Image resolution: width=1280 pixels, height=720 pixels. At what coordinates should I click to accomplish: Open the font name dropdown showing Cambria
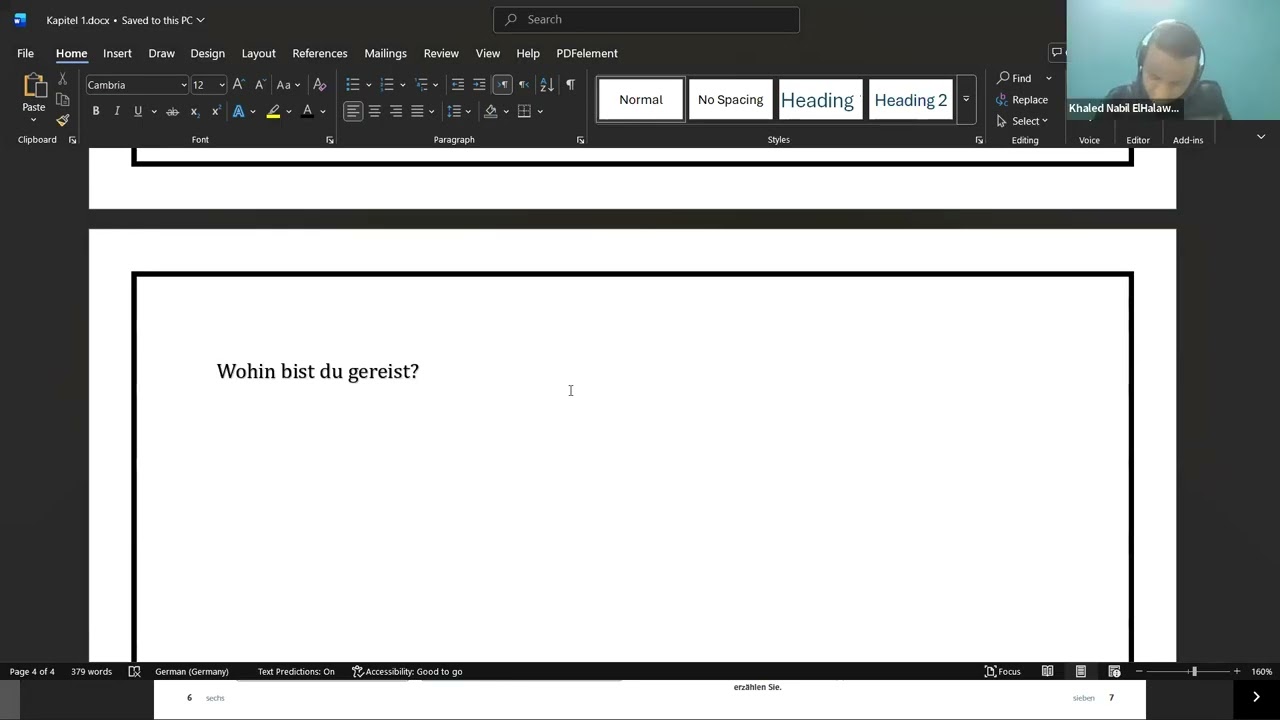coord(184,85)
